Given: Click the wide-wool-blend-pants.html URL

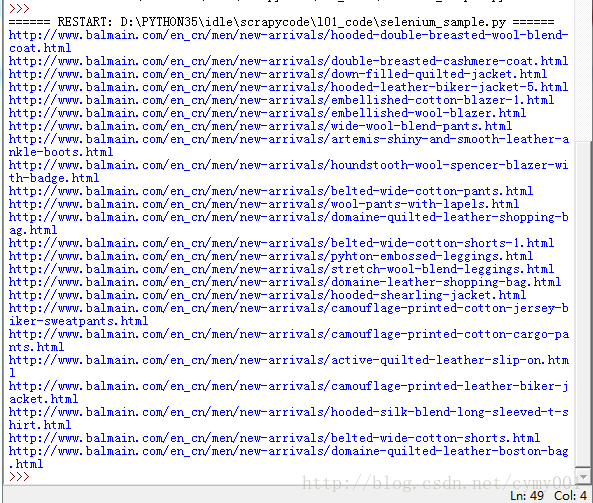Looking at the screenshot, I should coord(260,126).
